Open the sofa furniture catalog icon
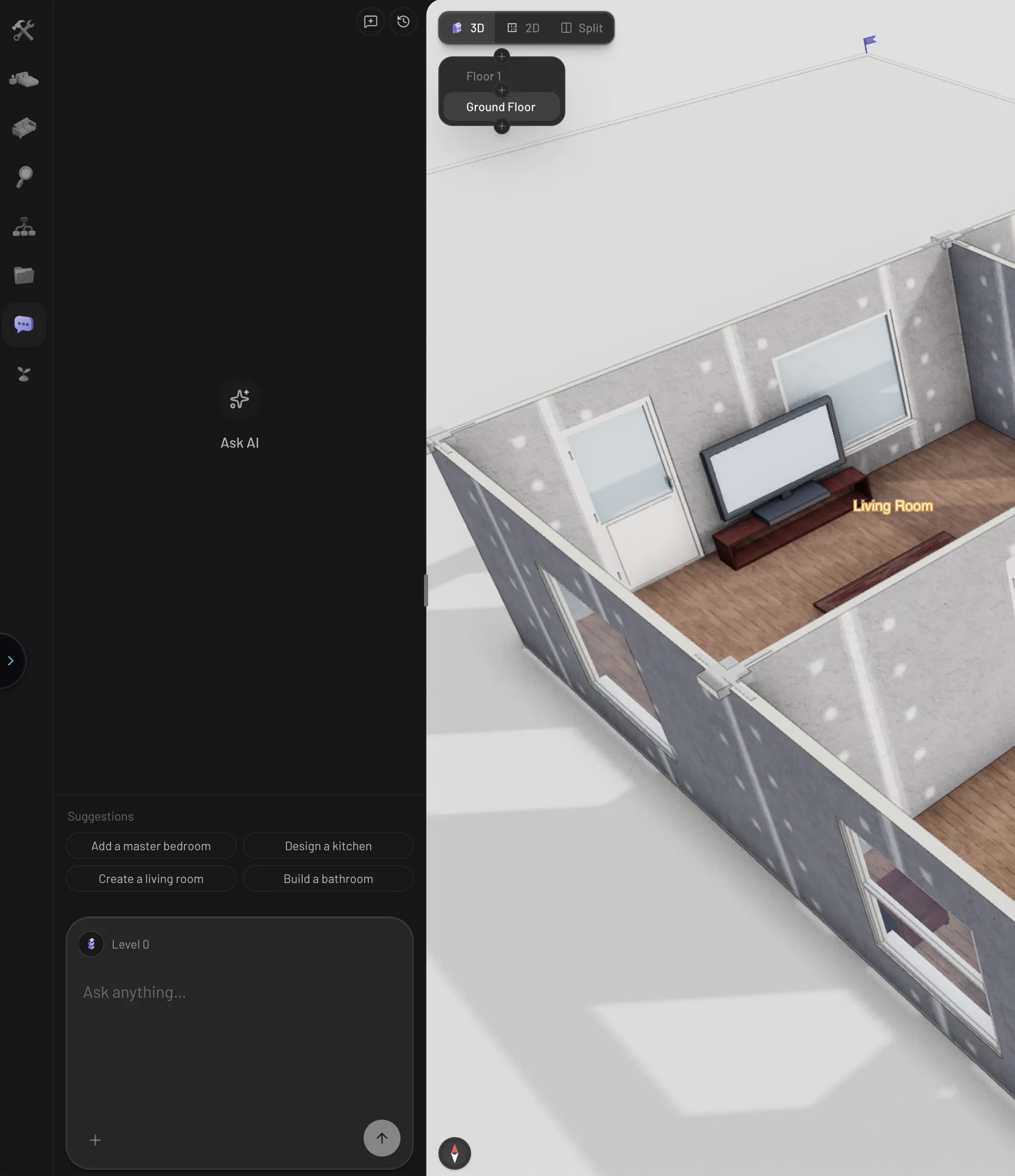This screenshot has width=1015, height=1176. click(x=24, y=128)
